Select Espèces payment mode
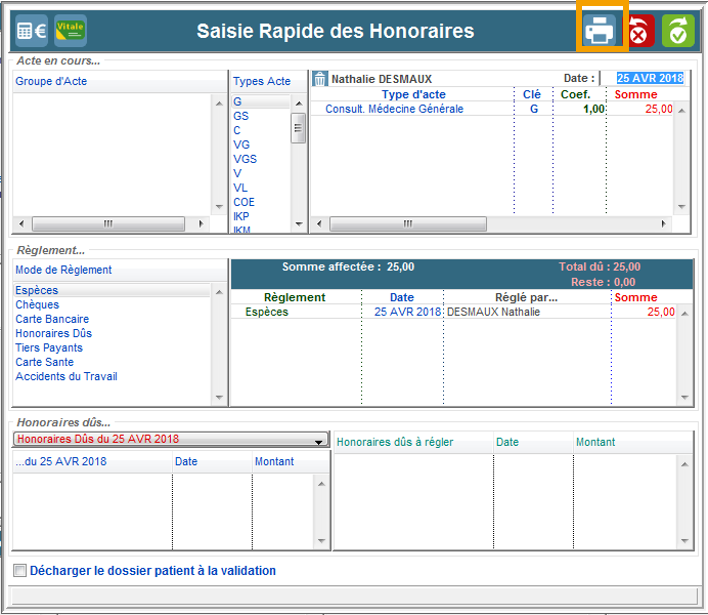Image resolution: width=708 pixels, height=615 pixels. tap(37, 291)
